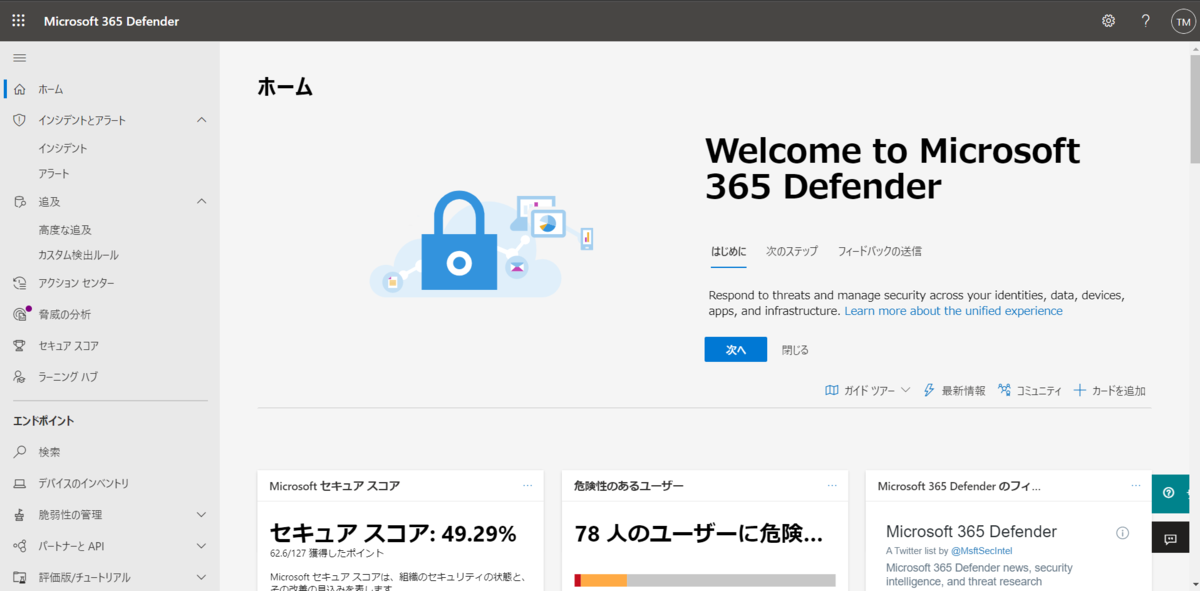Open more options on Microsoft 365 Defender feed card
Viewport: 1200px width, 591px height.
click(1136, 486)
